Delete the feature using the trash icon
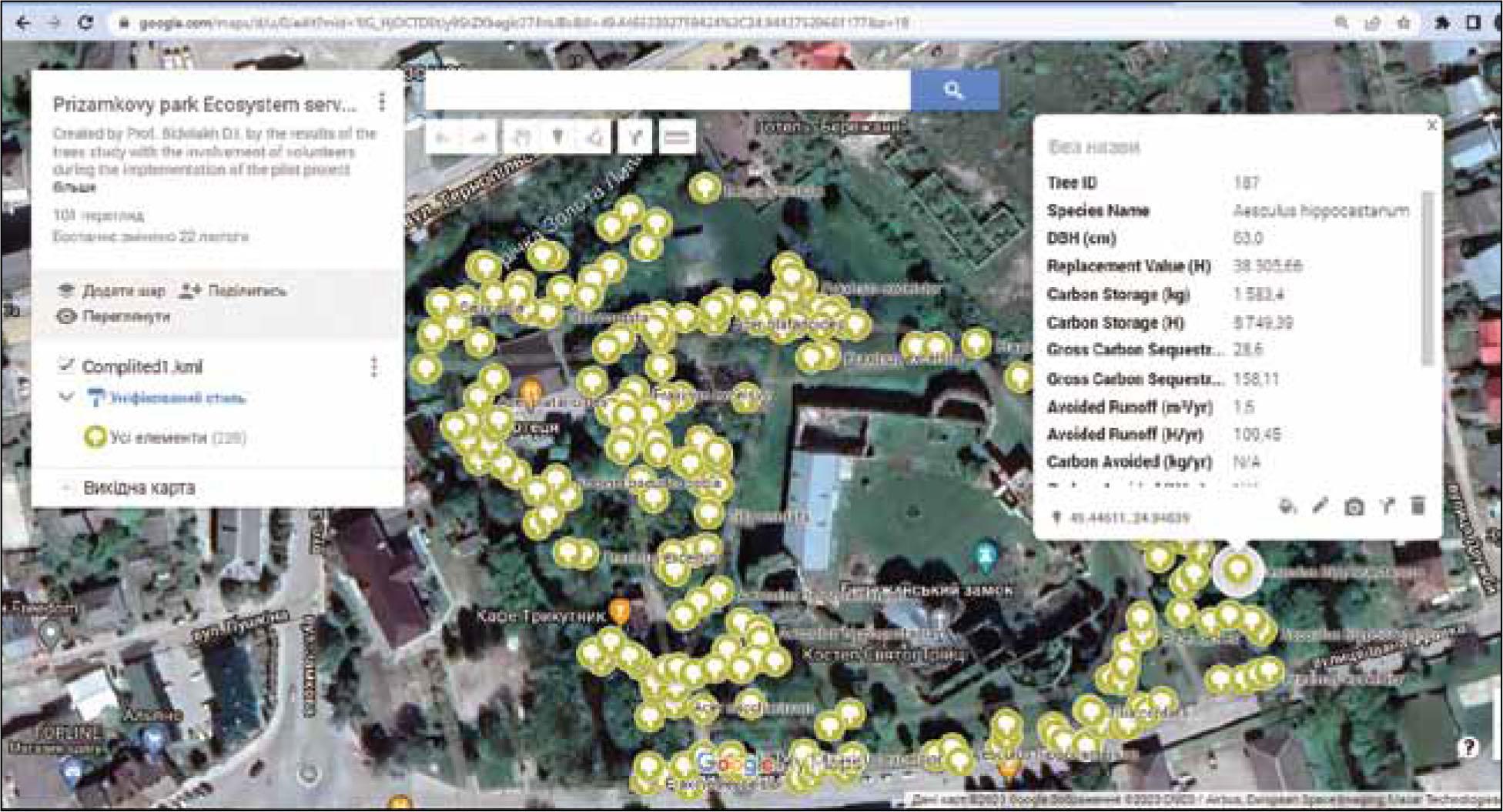This screenshot has height=812, width=1503. [1418, 506]
